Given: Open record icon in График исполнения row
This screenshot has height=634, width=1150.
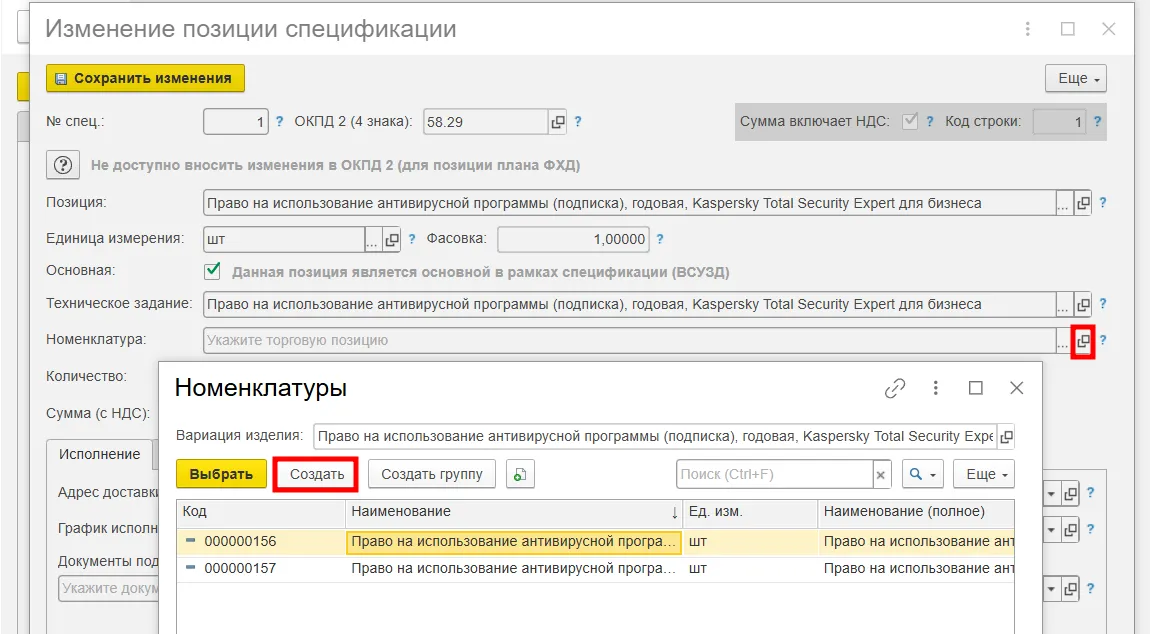Looking at the screenshot, I should 1070,529.
